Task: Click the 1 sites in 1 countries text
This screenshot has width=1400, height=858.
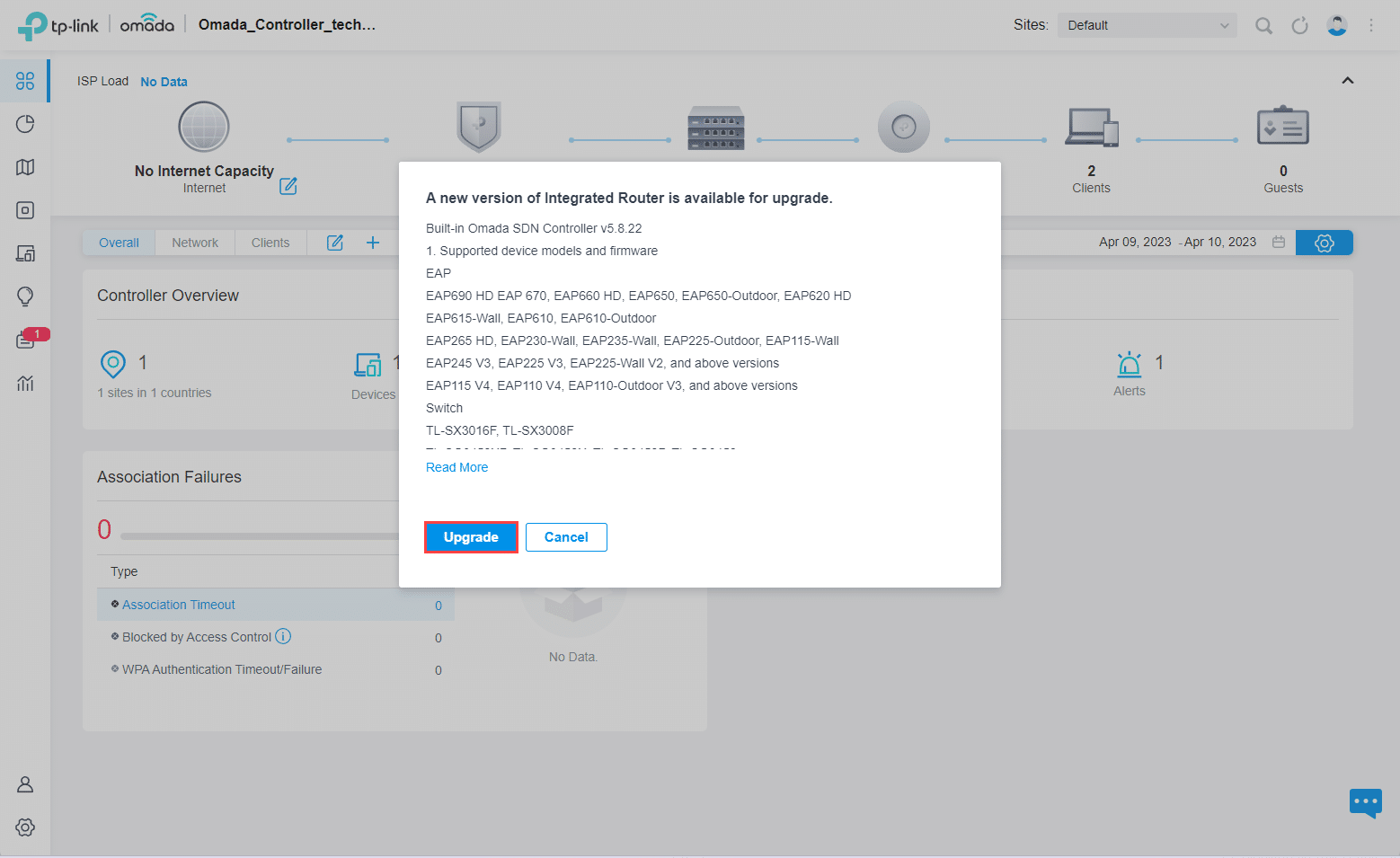Action: tap(155, 393)
